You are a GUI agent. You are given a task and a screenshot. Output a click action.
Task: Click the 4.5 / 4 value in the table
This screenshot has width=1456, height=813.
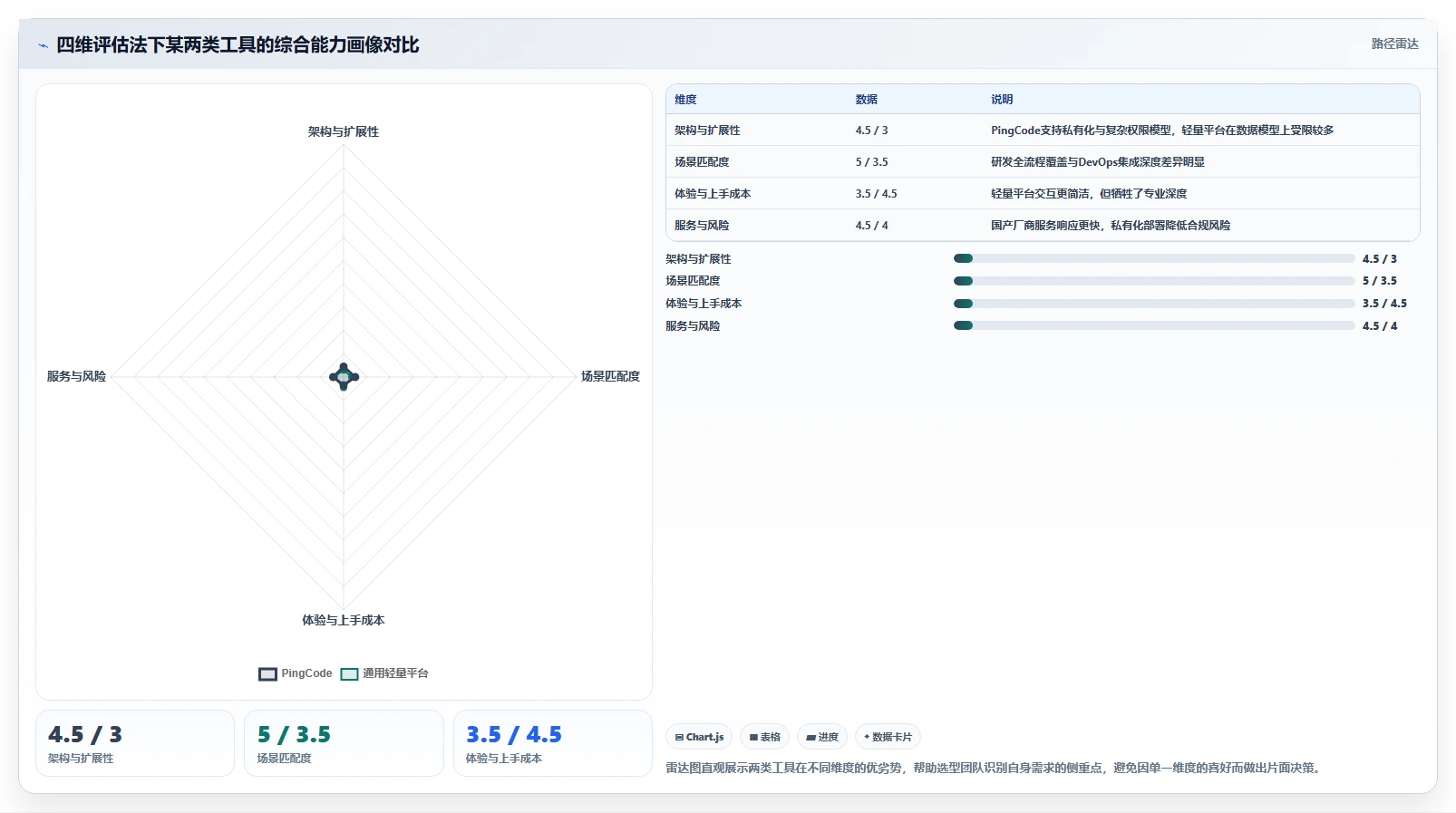[x=871, y=226]
